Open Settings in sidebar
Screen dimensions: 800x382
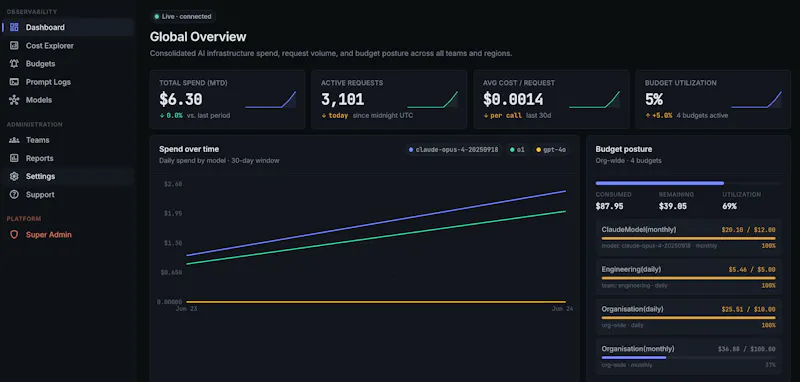pos(68,176)
